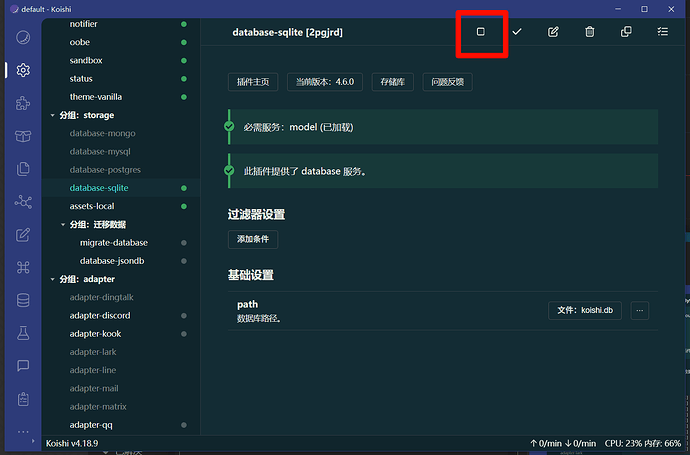Screen dimensions: 690x455
Task: Open the database cylinder icon in sidebar
Action: click(x=23, y=300)
